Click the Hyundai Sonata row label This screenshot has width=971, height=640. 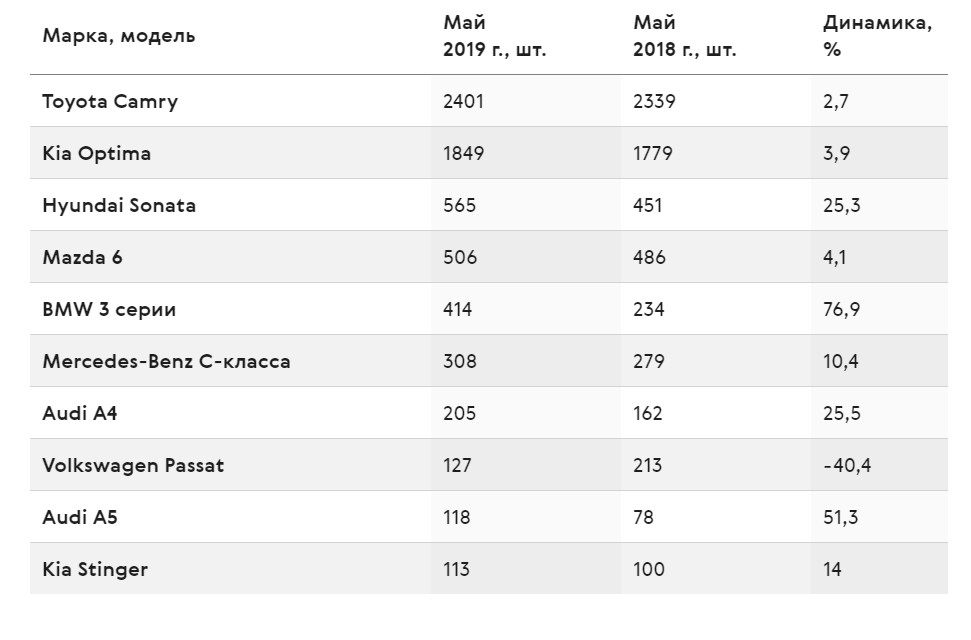[119, 206]
